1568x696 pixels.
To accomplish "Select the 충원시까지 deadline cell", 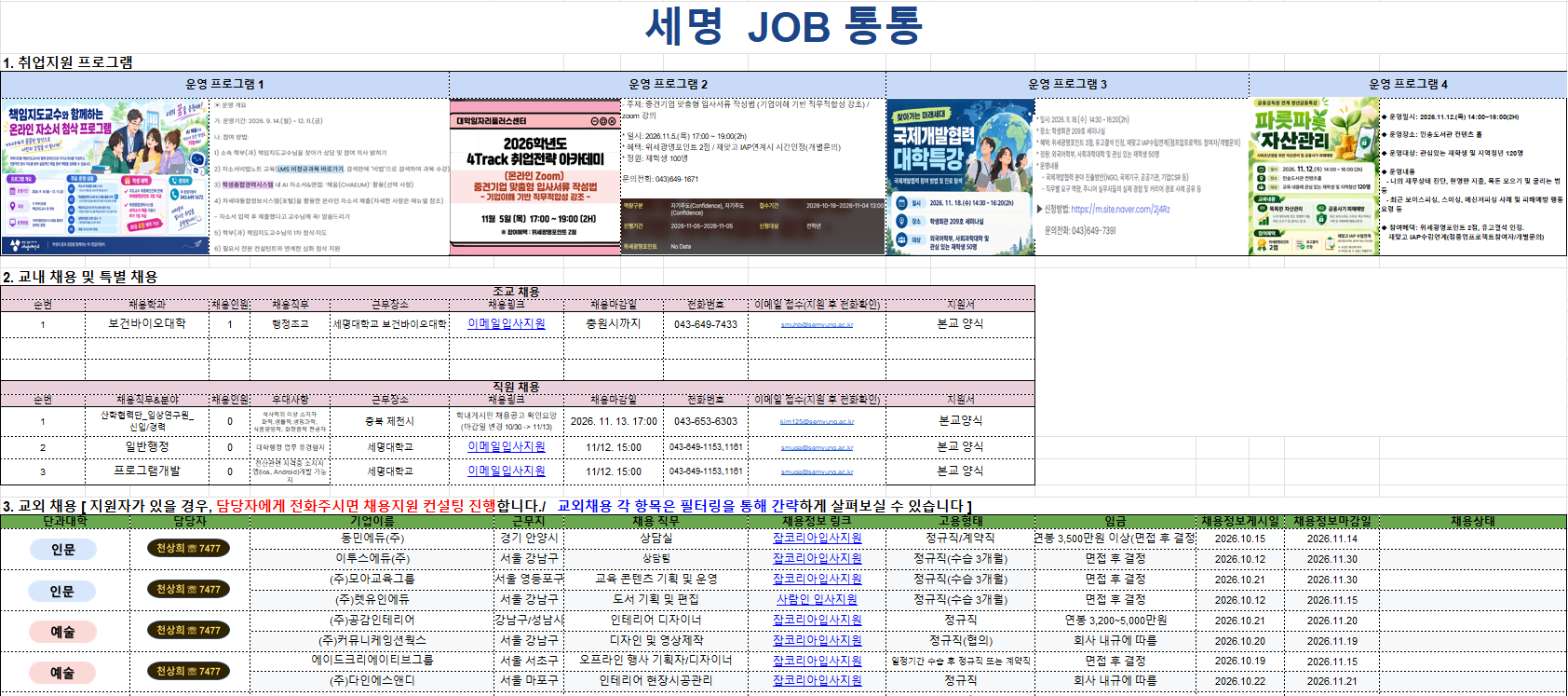I will 614,323.
